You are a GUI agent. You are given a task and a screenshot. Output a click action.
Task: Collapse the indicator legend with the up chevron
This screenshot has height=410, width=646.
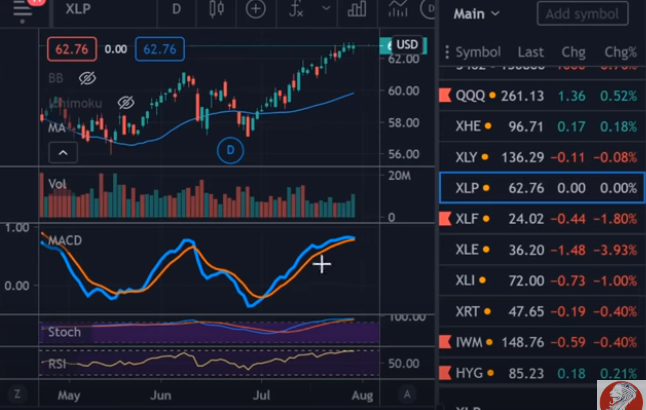pos(63,153)
